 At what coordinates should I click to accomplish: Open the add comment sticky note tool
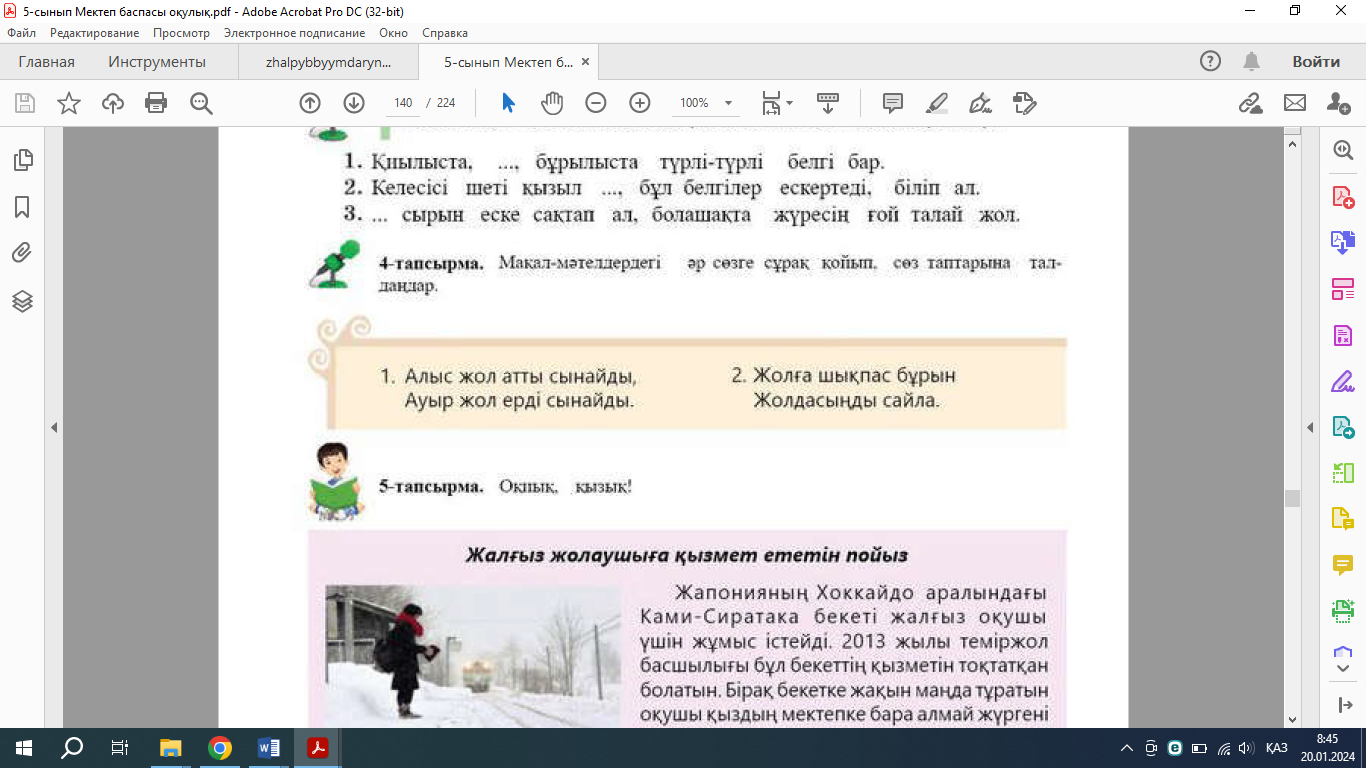893,103
